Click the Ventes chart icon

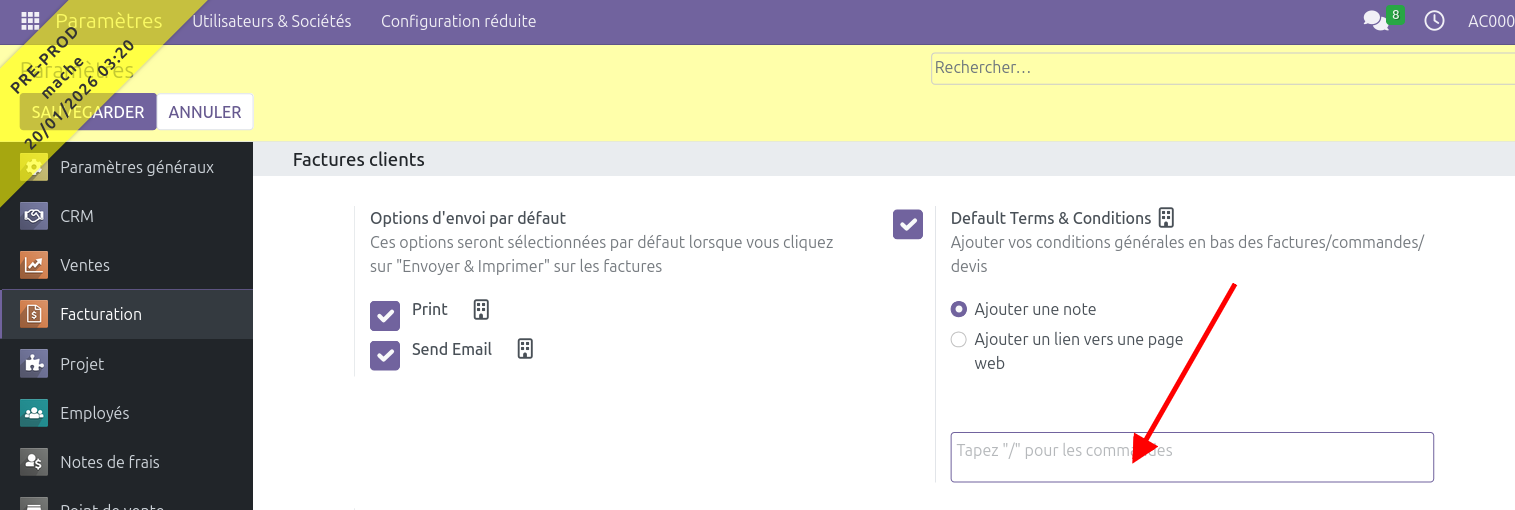coord(34,265)
